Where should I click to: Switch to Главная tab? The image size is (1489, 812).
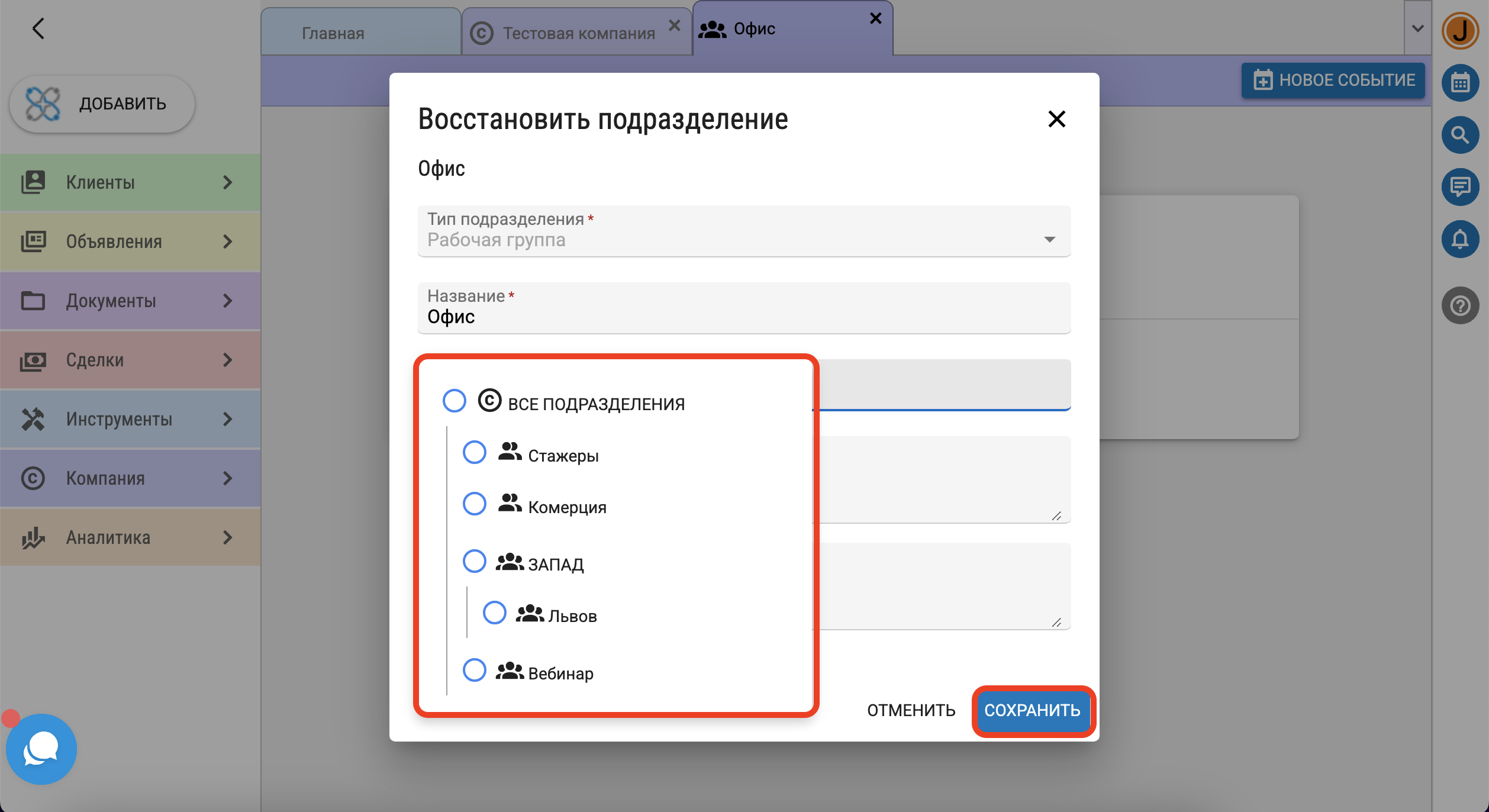(x=333, y=33)
